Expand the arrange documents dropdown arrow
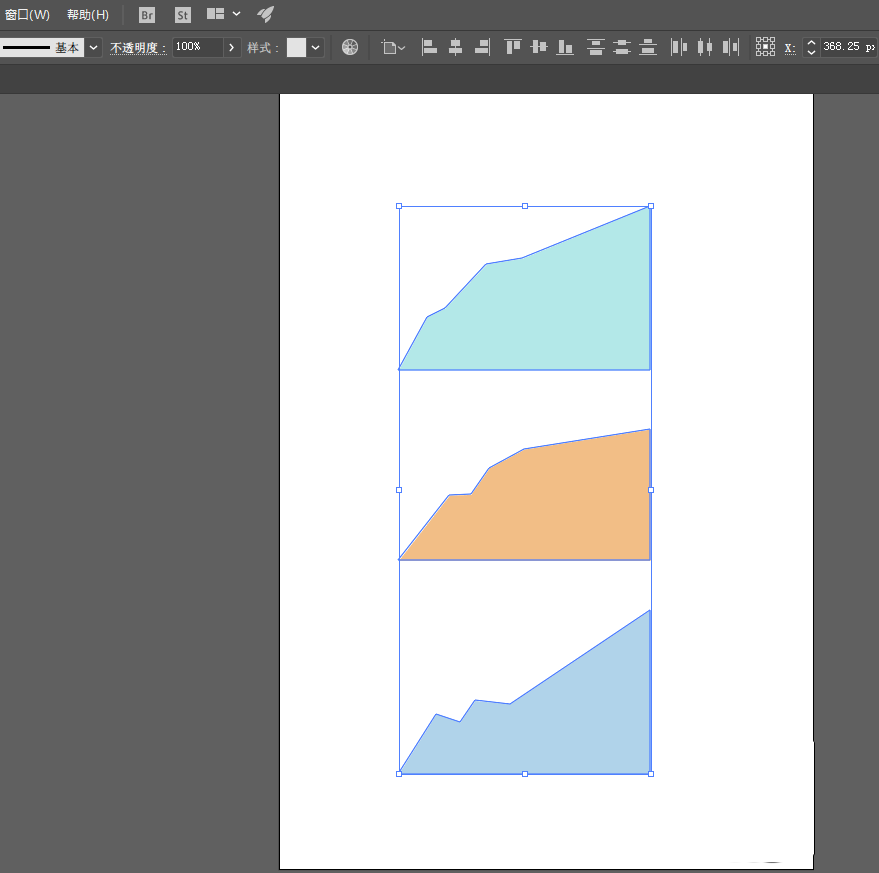Image resolution: width=879 pixels, height=873 pixels. click(237, 14)
